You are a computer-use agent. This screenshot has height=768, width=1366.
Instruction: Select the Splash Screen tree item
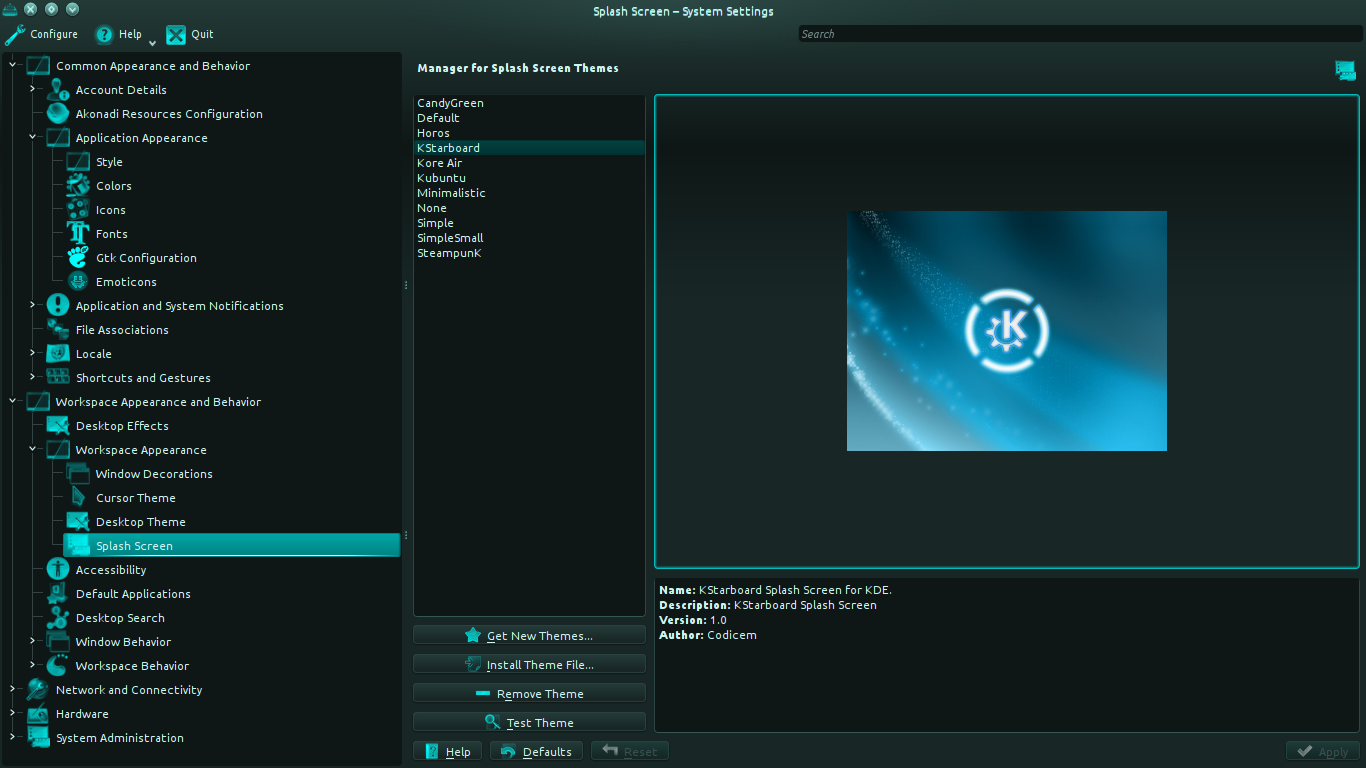click(x=231, y=546)
